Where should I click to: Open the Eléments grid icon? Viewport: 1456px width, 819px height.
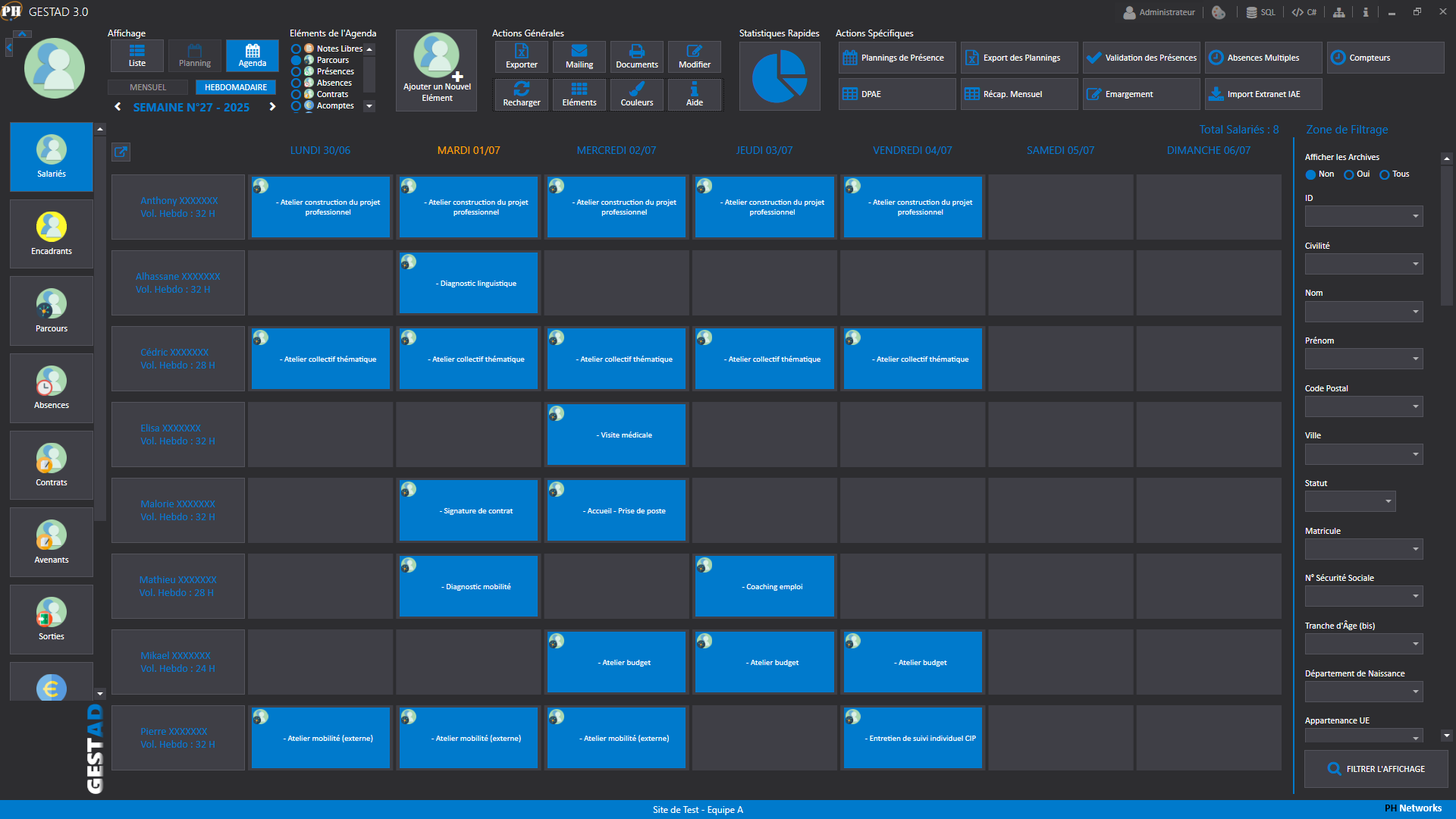coord(579,95)
